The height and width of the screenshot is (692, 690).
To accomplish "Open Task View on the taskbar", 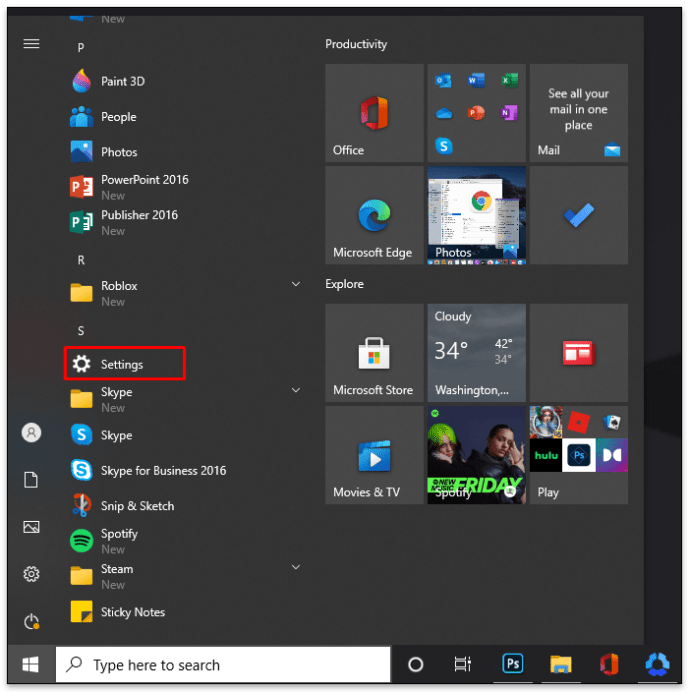I will coord(463,664).
